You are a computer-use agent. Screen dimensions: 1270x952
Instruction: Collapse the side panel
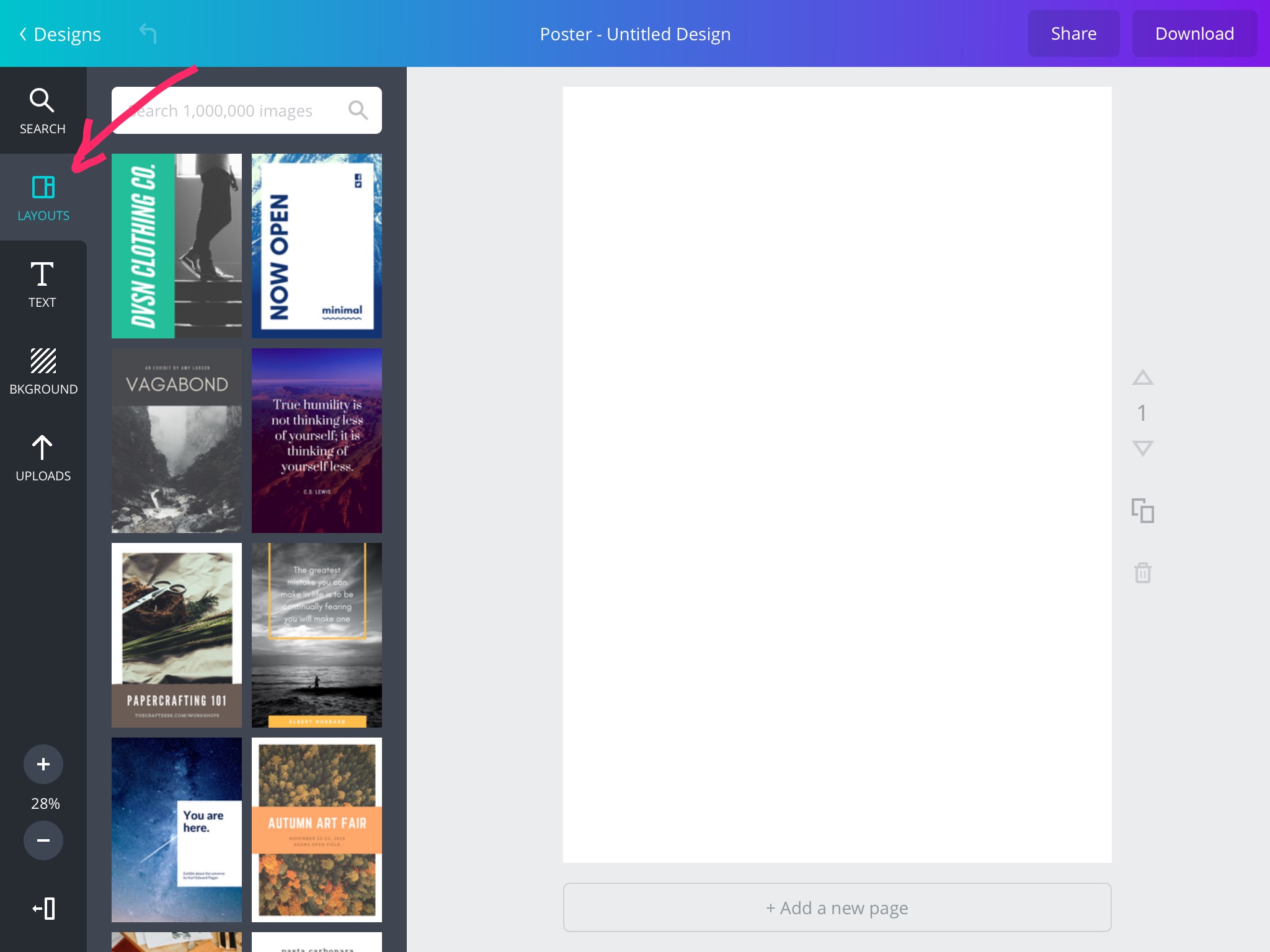coord(43,909)
